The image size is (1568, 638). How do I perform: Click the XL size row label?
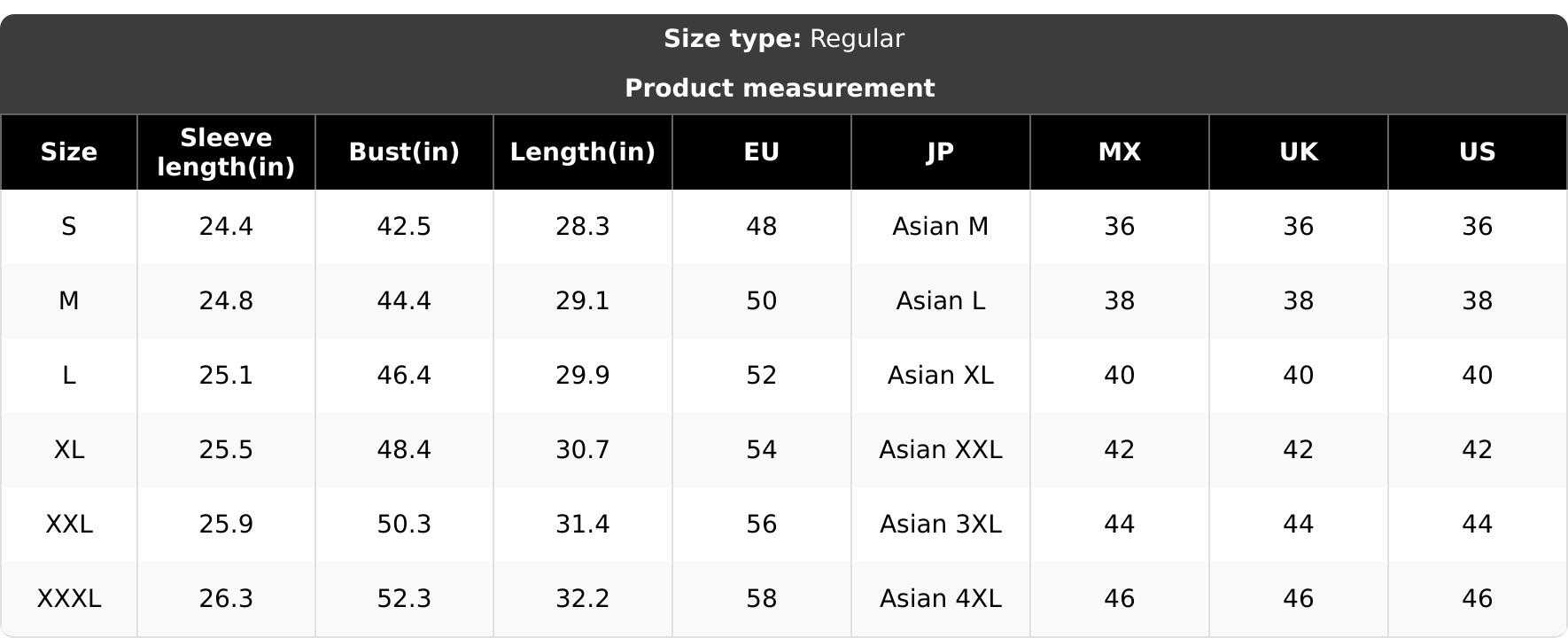(69, 450)
